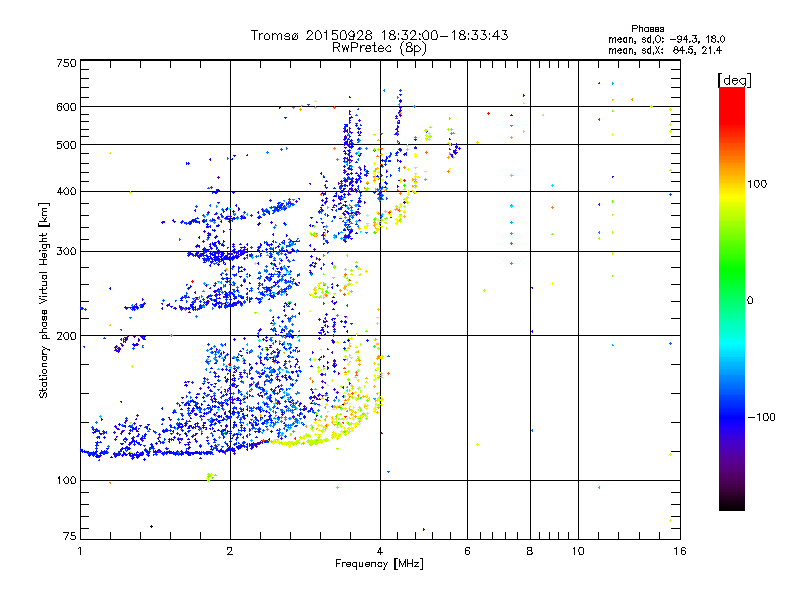
Task: Click the x-axis tick label '10'
Action: pyautogui.click(x=578, y=551)
